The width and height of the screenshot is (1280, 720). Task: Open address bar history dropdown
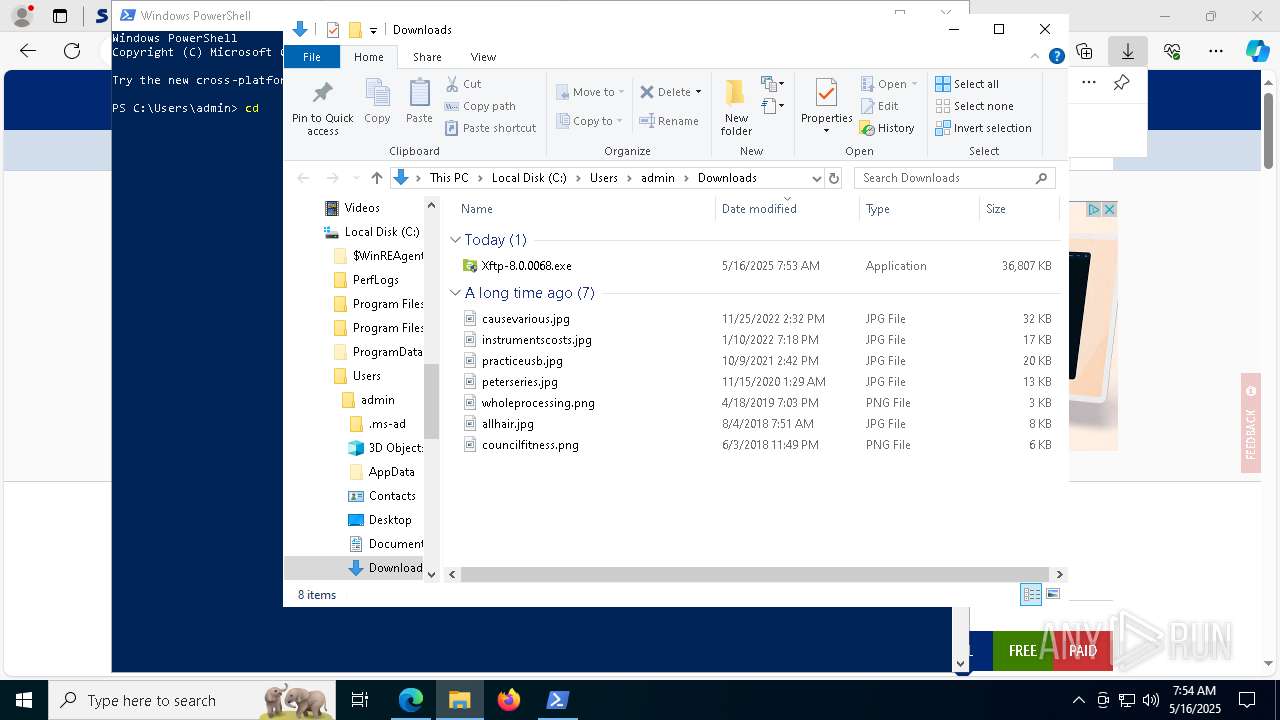816,178
